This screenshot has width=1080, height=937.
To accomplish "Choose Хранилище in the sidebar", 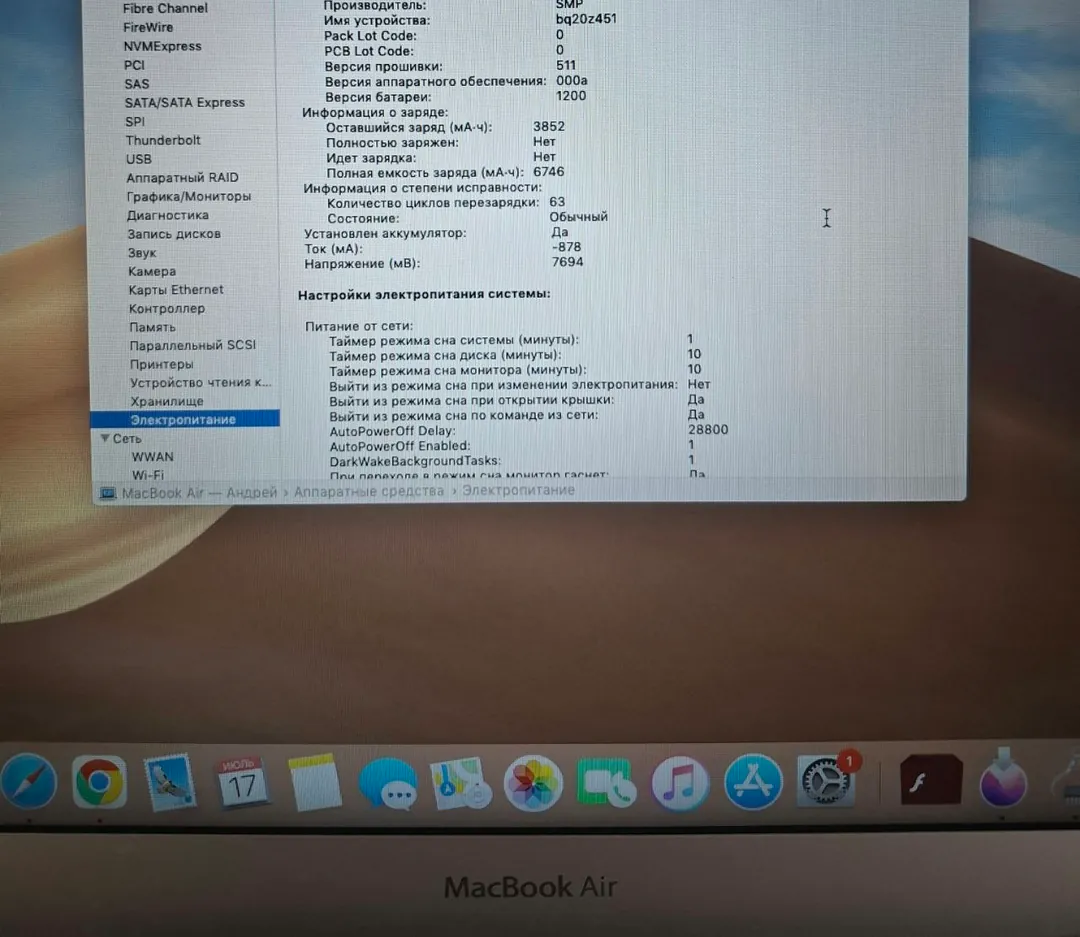I will click(167, 401).
